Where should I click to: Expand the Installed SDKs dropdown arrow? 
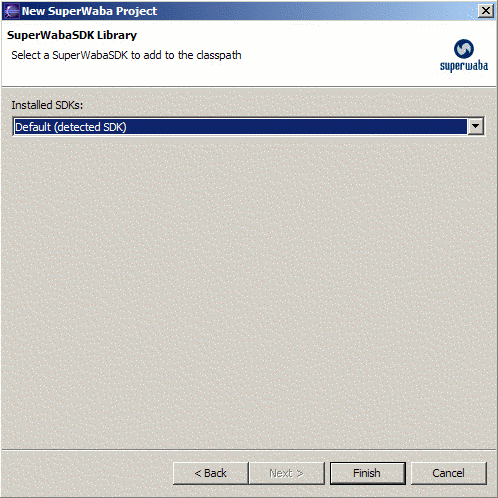[475, 126]
